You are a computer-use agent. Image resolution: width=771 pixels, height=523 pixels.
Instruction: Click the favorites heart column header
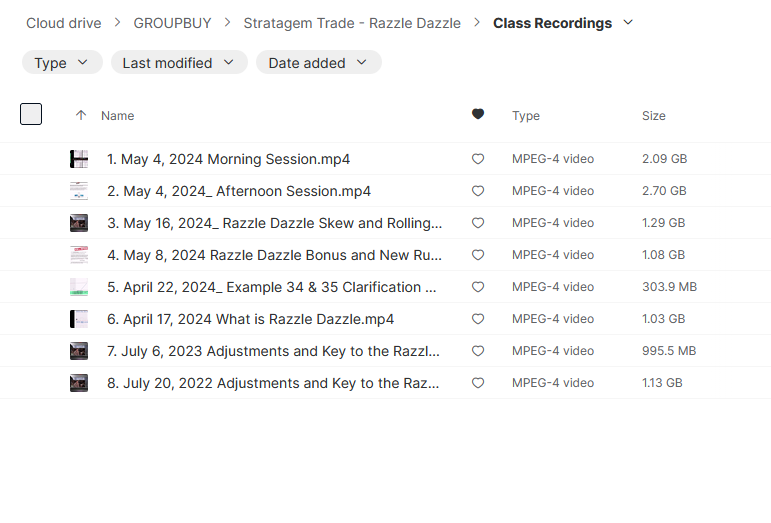478,115
